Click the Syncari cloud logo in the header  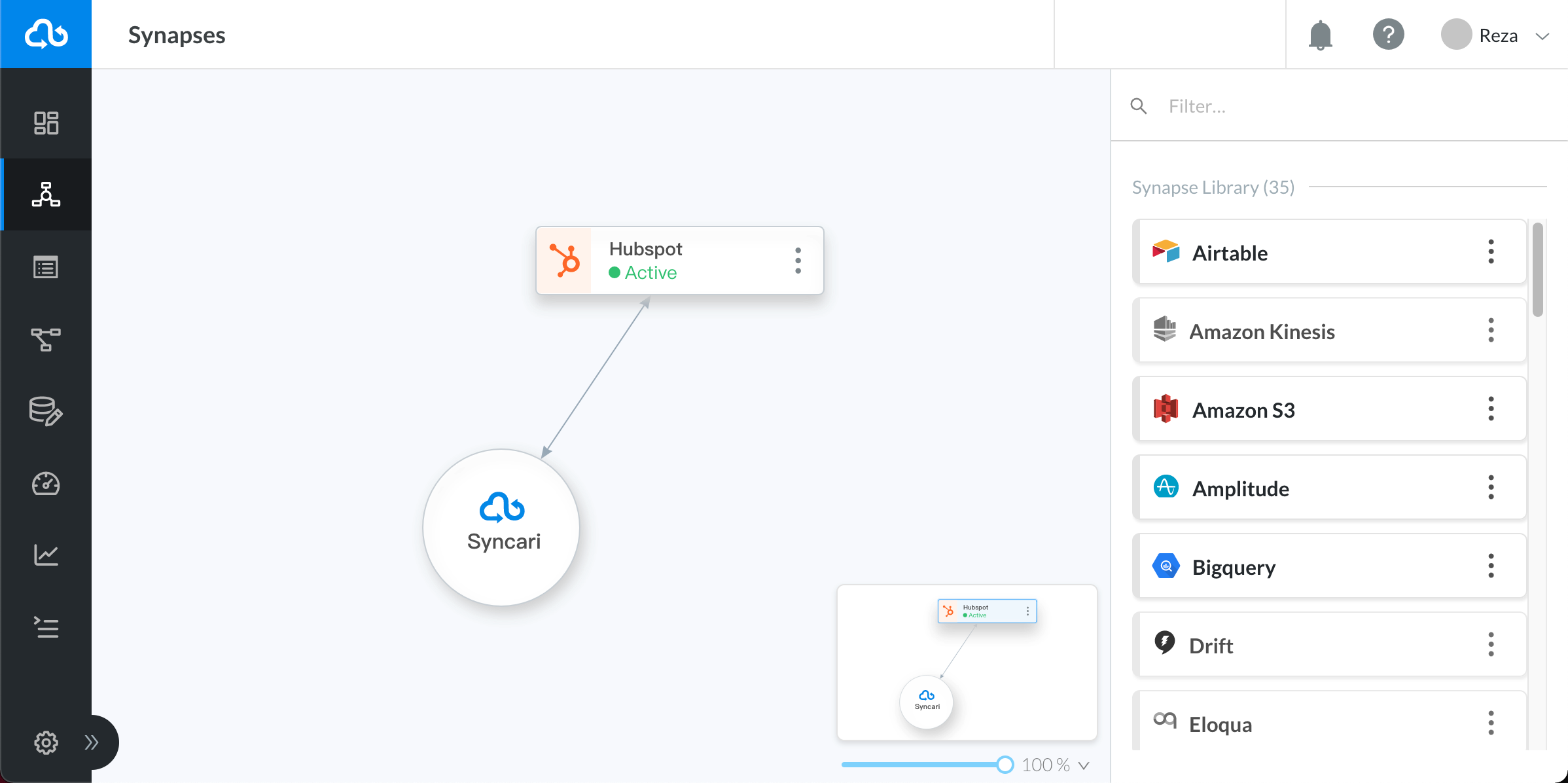[x=46, y=34]
